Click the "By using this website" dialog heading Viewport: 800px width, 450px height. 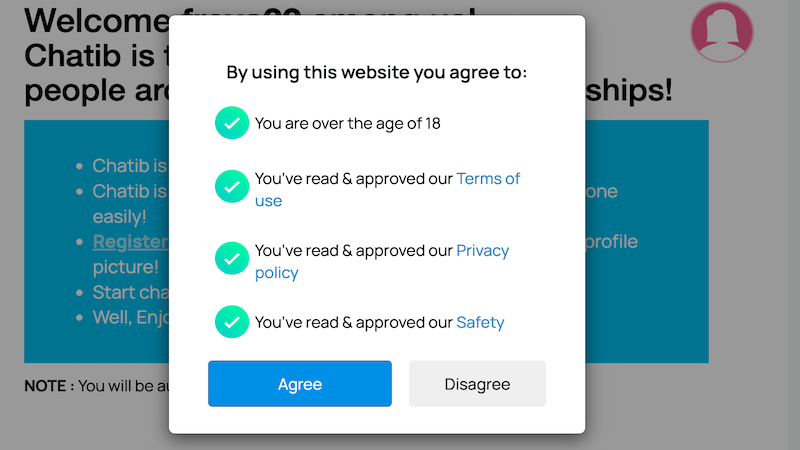point(377,72)
